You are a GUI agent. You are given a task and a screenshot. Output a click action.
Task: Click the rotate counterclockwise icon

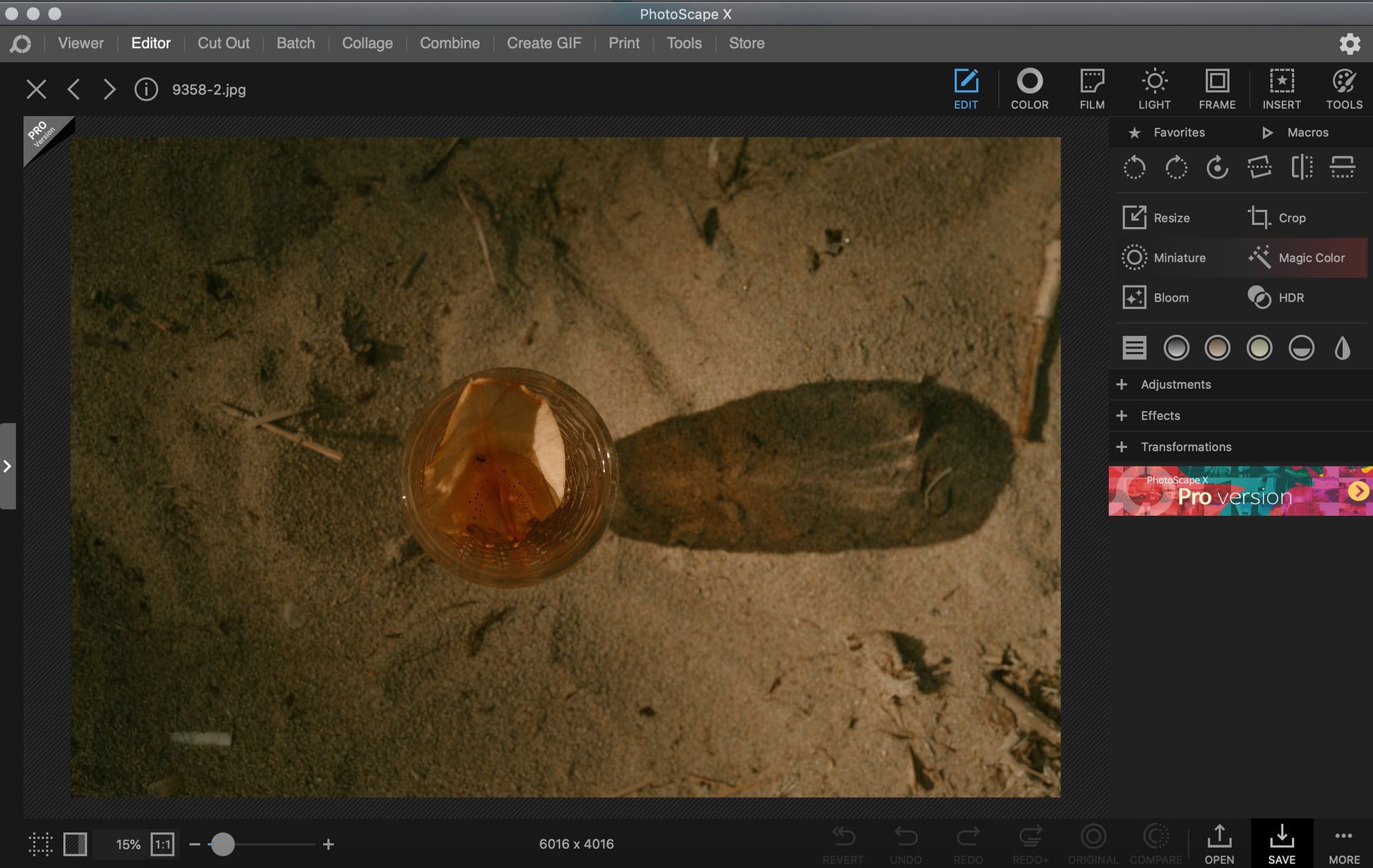pos(1134,167)
